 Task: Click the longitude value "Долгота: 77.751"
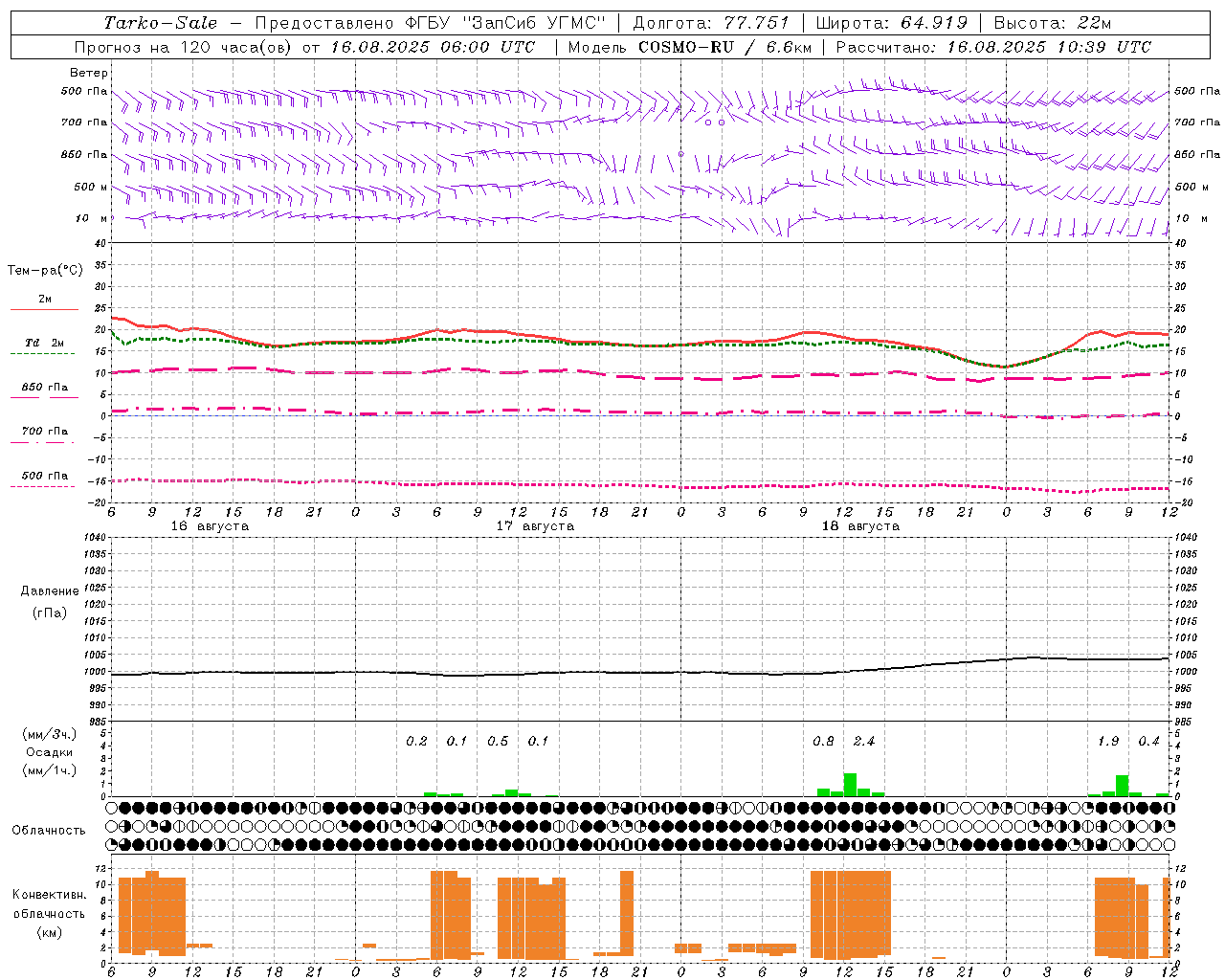tap(711, 23)
